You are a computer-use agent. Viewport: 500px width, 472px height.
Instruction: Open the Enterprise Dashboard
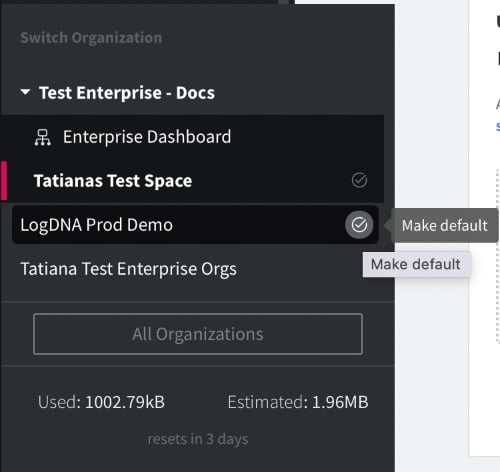tap(192, 137)
